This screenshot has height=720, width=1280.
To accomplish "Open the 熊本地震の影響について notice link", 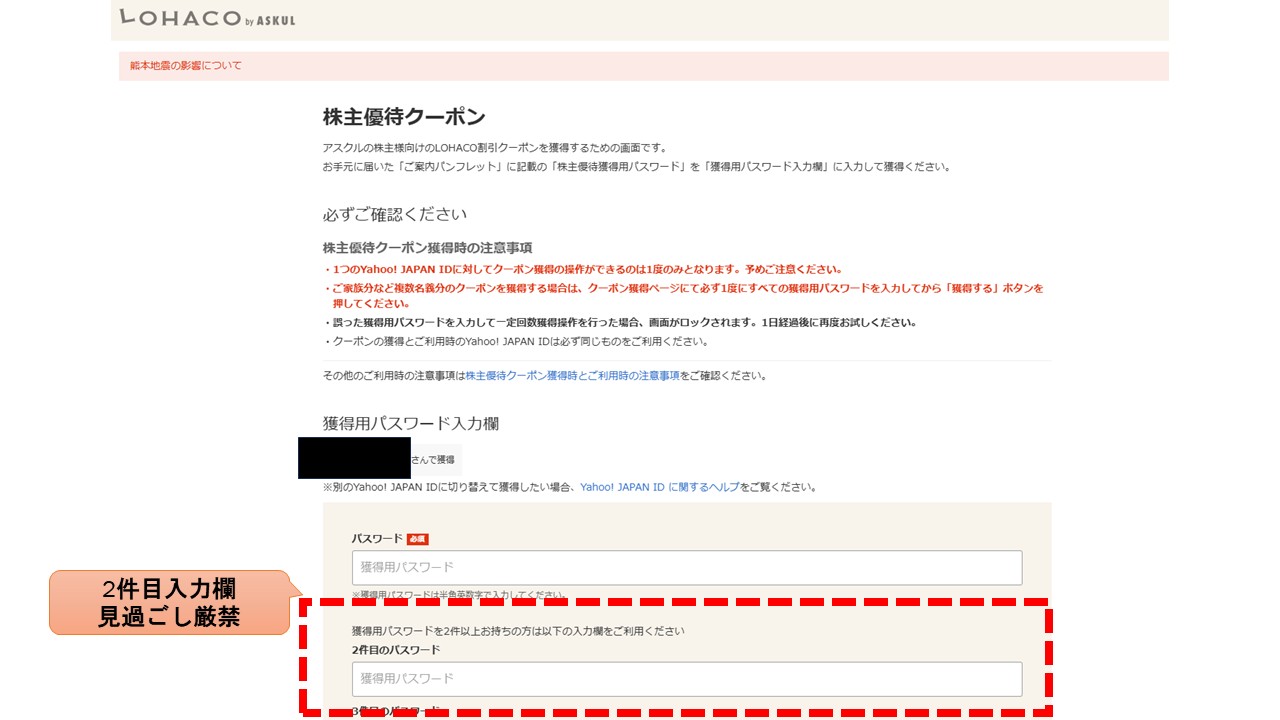I will pos(186,66).
